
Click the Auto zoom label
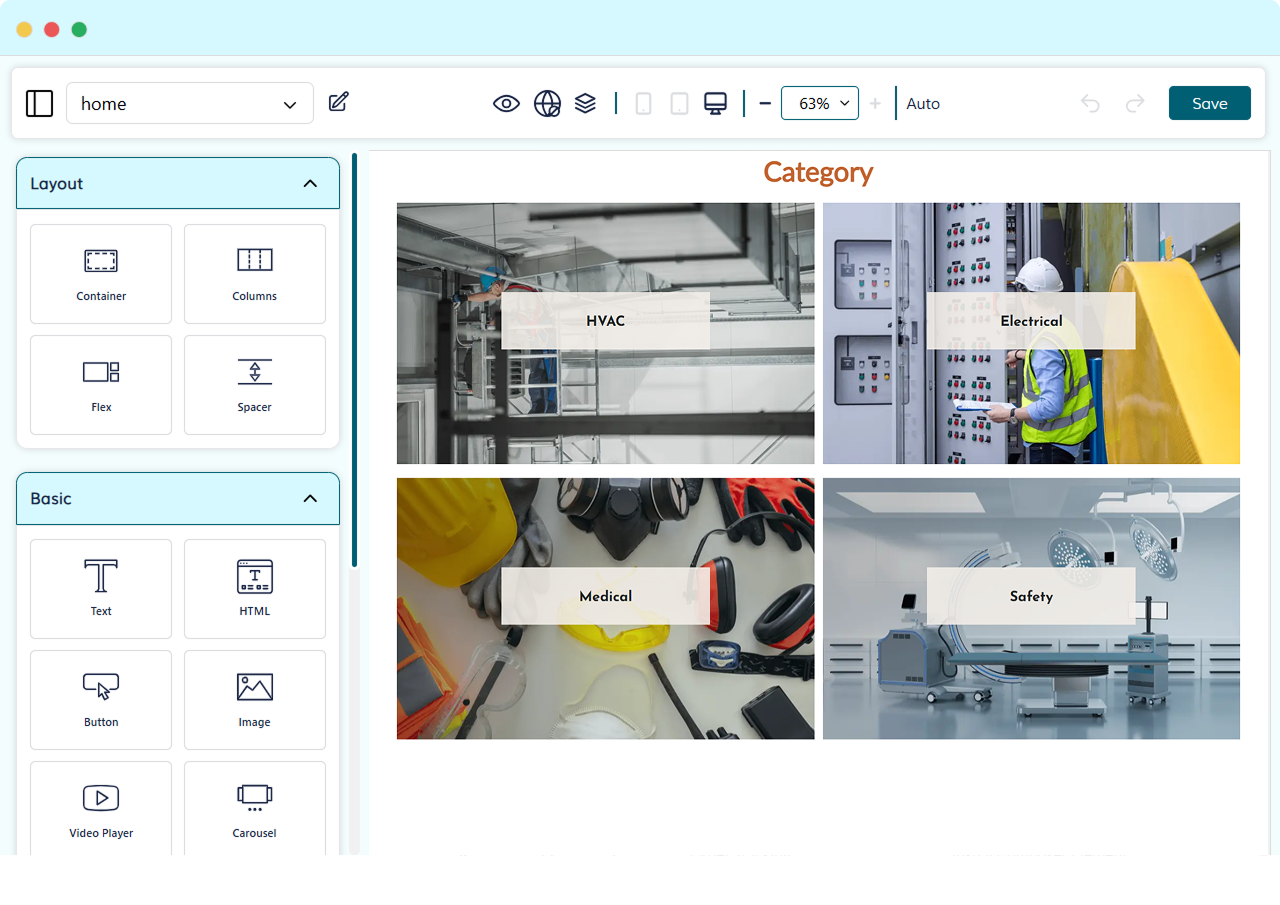[922, 104]
